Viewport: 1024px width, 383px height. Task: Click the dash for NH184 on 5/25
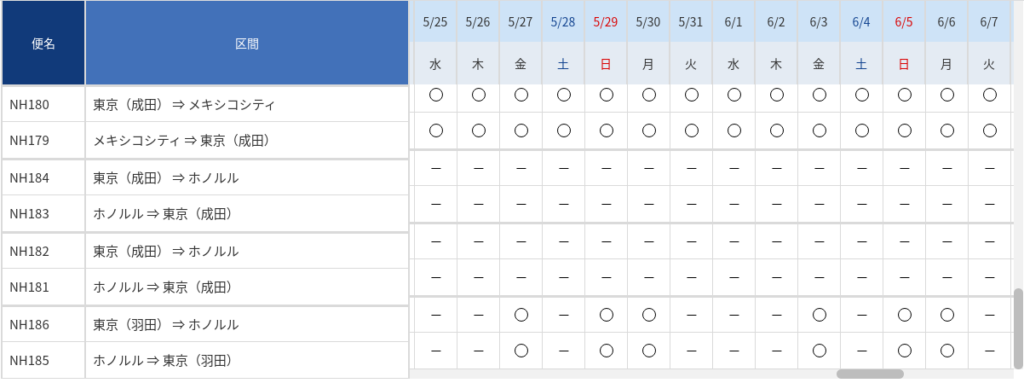[x=436, y=169]
